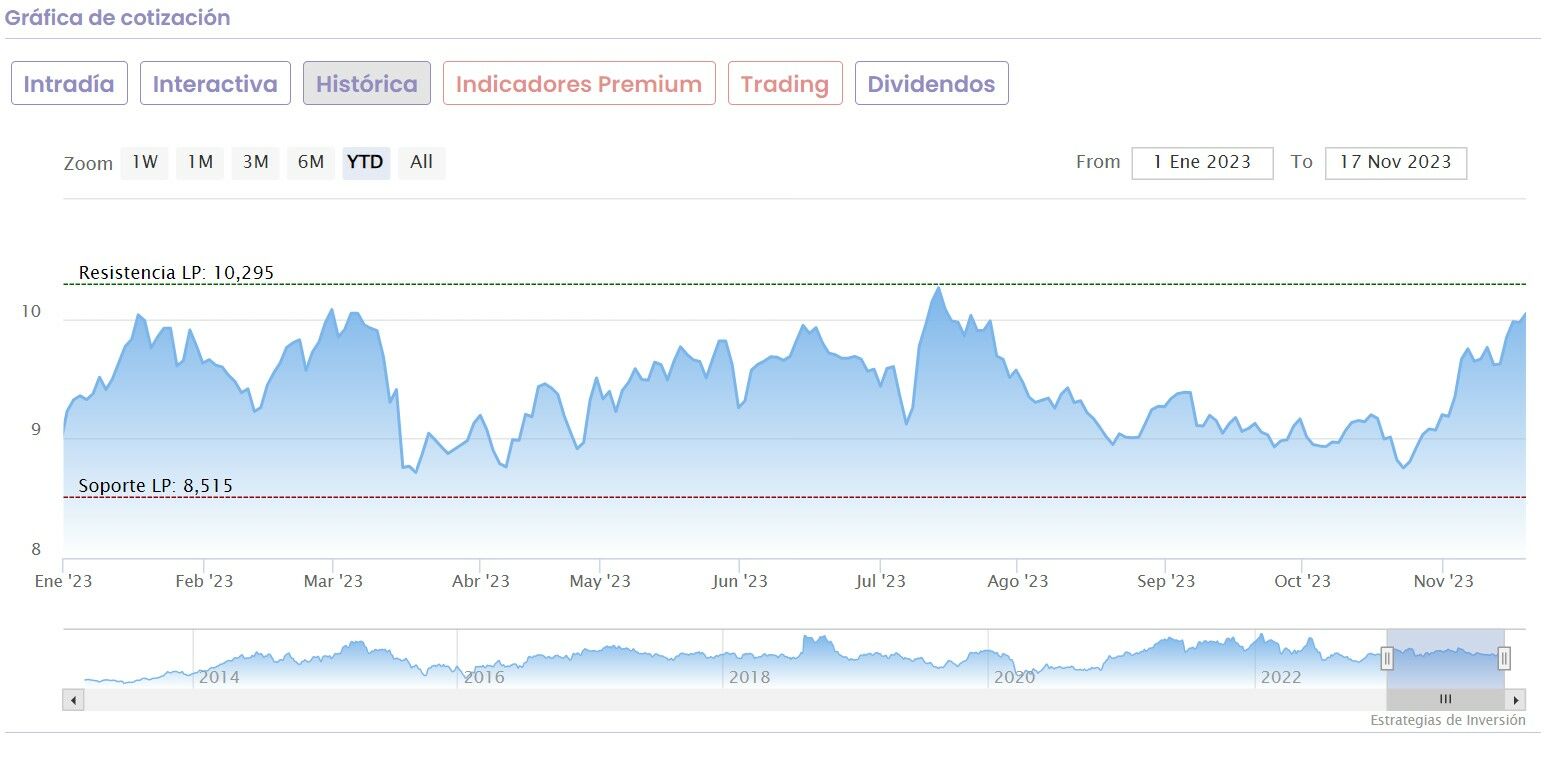This screenshot has height=771, width=1553.
Task: Go to the Trading tab
Action: coord(785,84)
